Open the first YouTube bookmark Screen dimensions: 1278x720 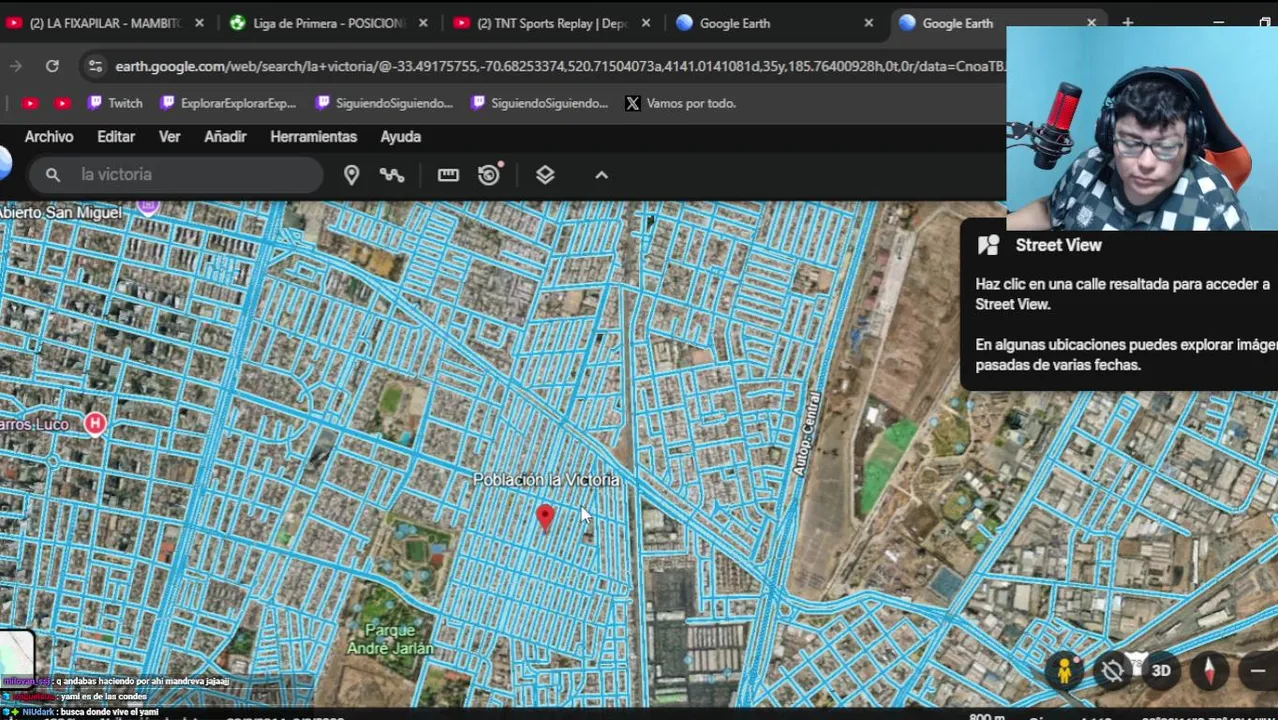click(x=30, y=103)
